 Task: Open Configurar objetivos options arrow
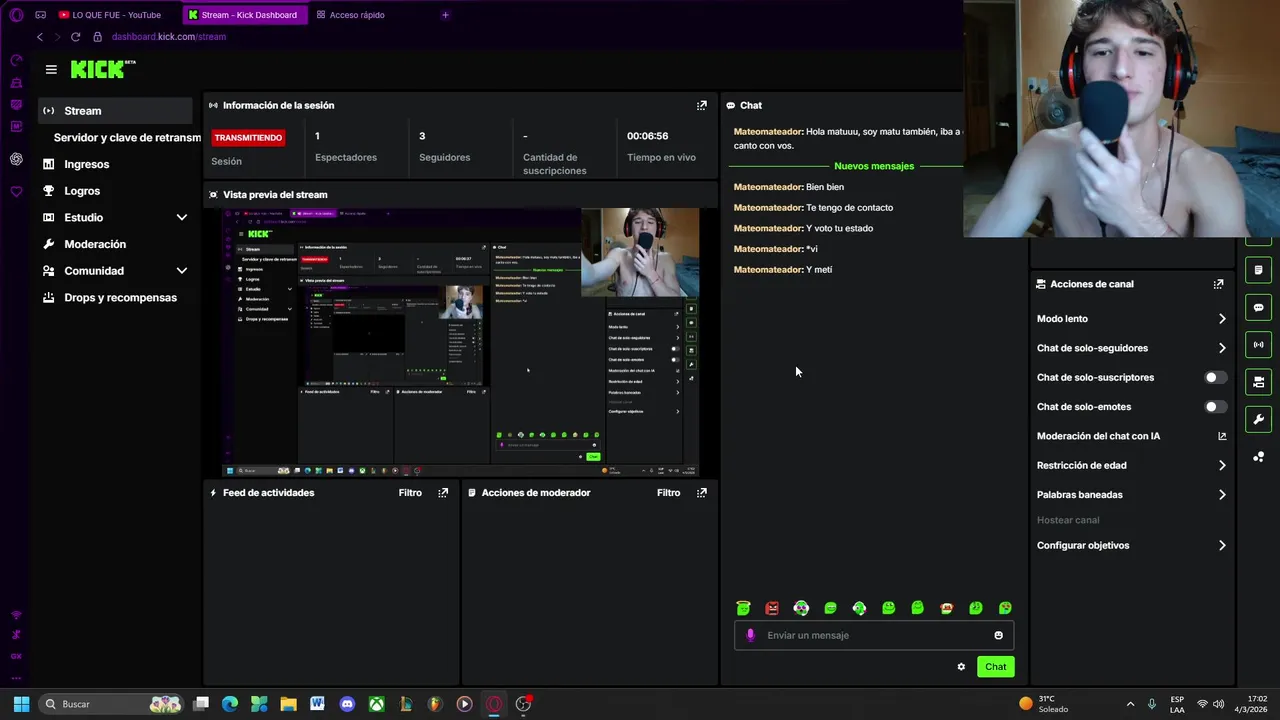pyautogui.click(x=1222, y=545)
